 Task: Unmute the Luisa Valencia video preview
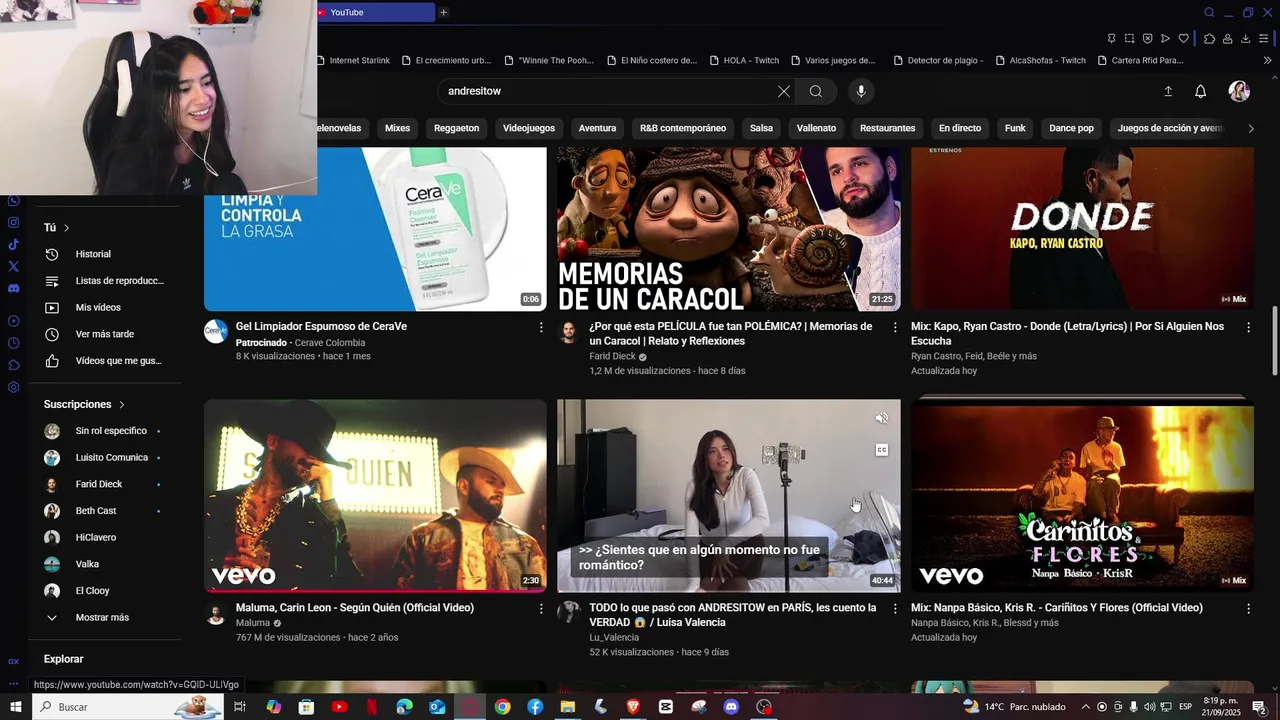pos(882,418)
